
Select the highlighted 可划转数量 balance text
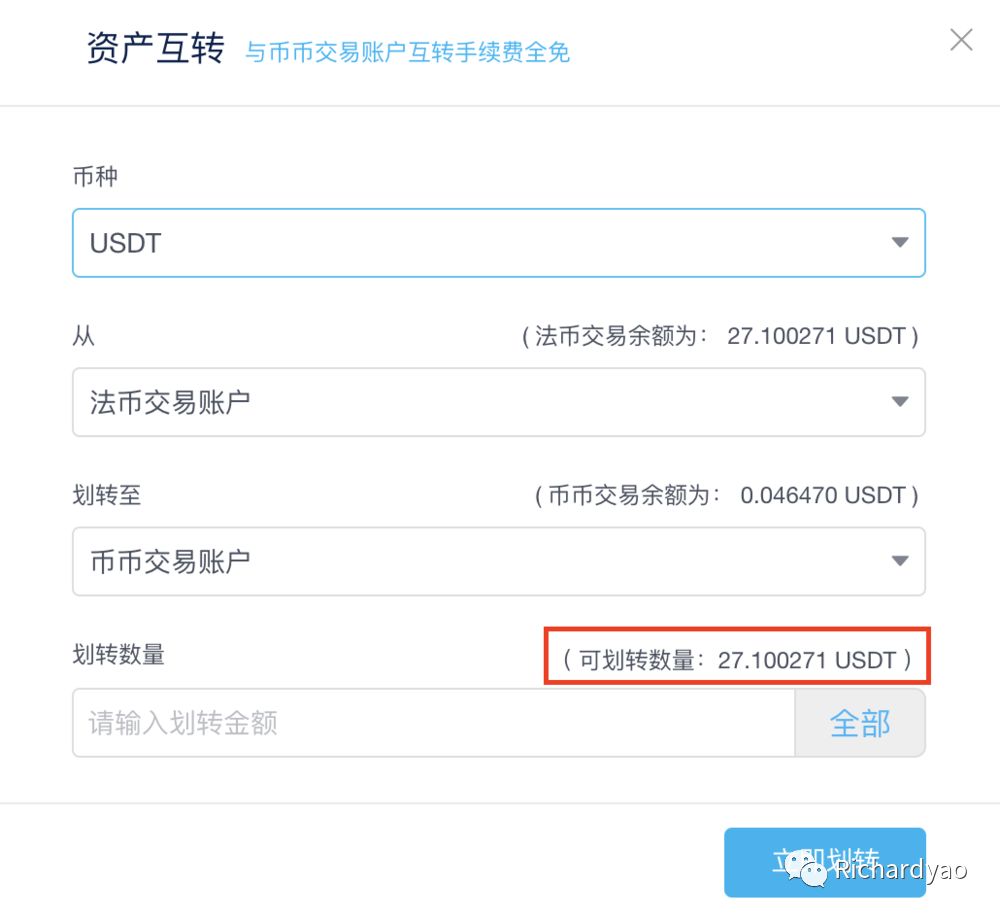coord(737,658)
